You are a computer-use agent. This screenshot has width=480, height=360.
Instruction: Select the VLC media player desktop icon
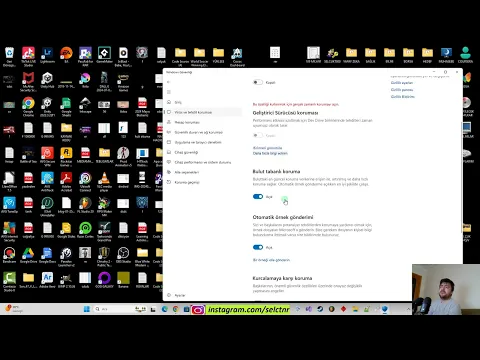pos(104,182)
